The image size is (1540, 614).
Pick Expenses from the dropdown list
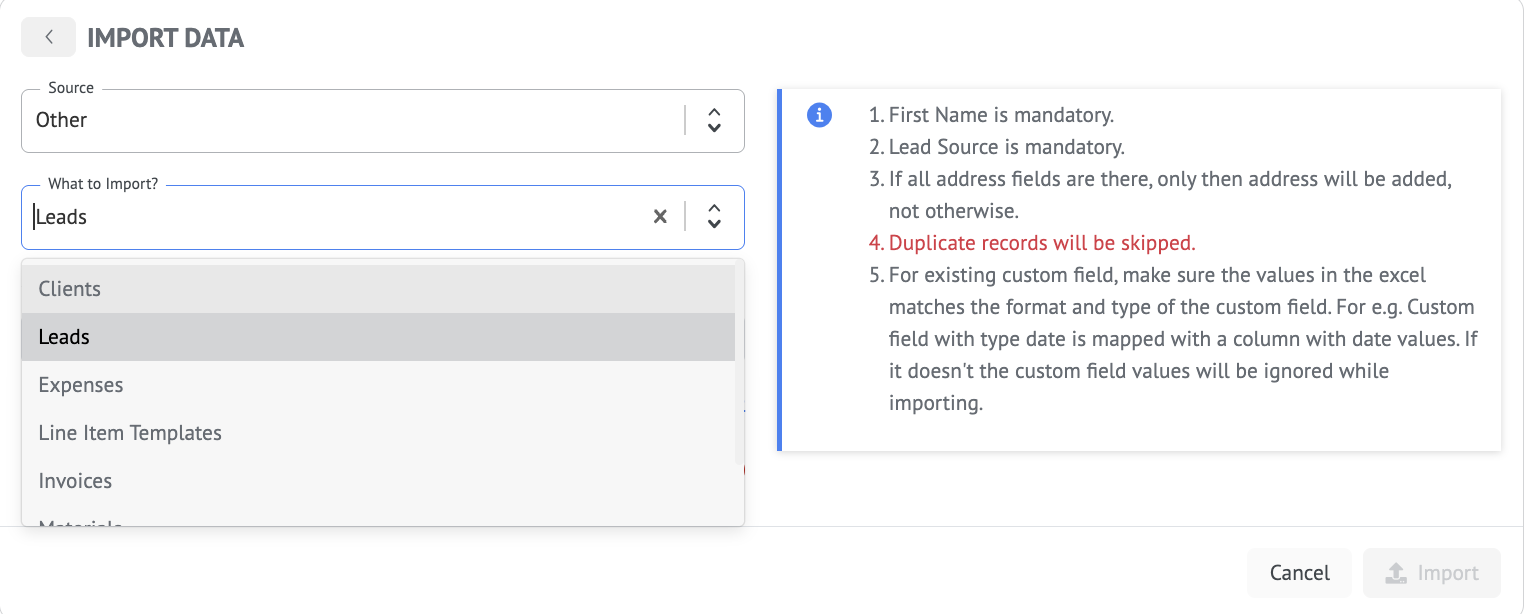[81, 385]
